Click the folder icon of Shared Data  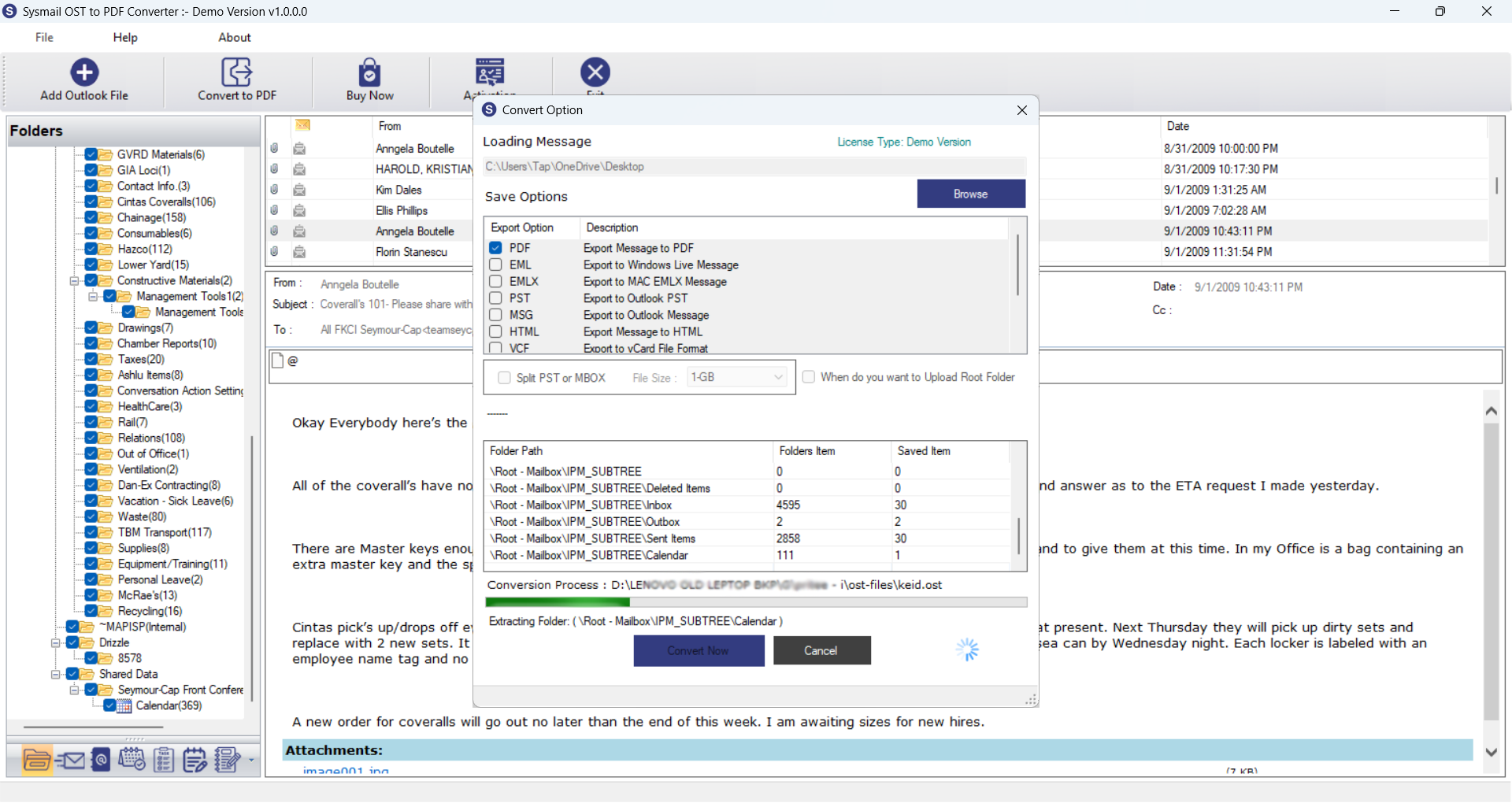pyautogui.click(x=87, y=675)
